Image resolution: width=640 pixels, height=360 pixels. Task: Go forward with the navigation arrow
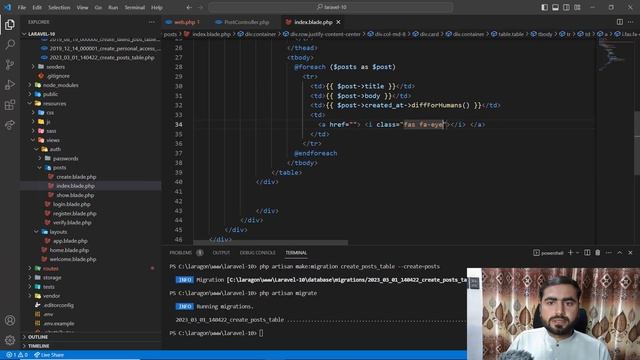coord(200,7)
